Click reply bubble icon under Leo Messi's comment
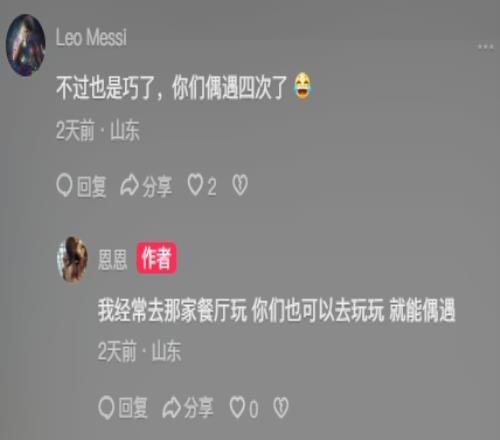Image resolution: width=500 pixels, height=440 pixels. [64, 186]
